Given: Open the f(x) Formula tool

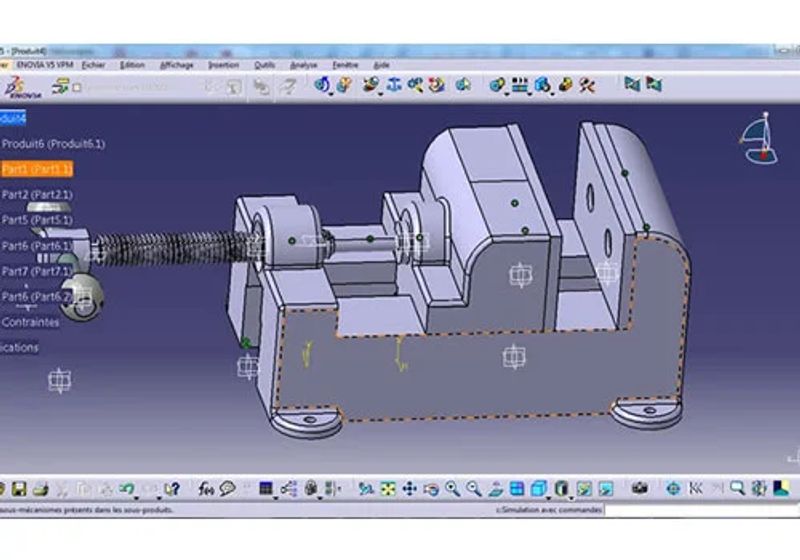Looking at the screenshot, I should [206, 489].
